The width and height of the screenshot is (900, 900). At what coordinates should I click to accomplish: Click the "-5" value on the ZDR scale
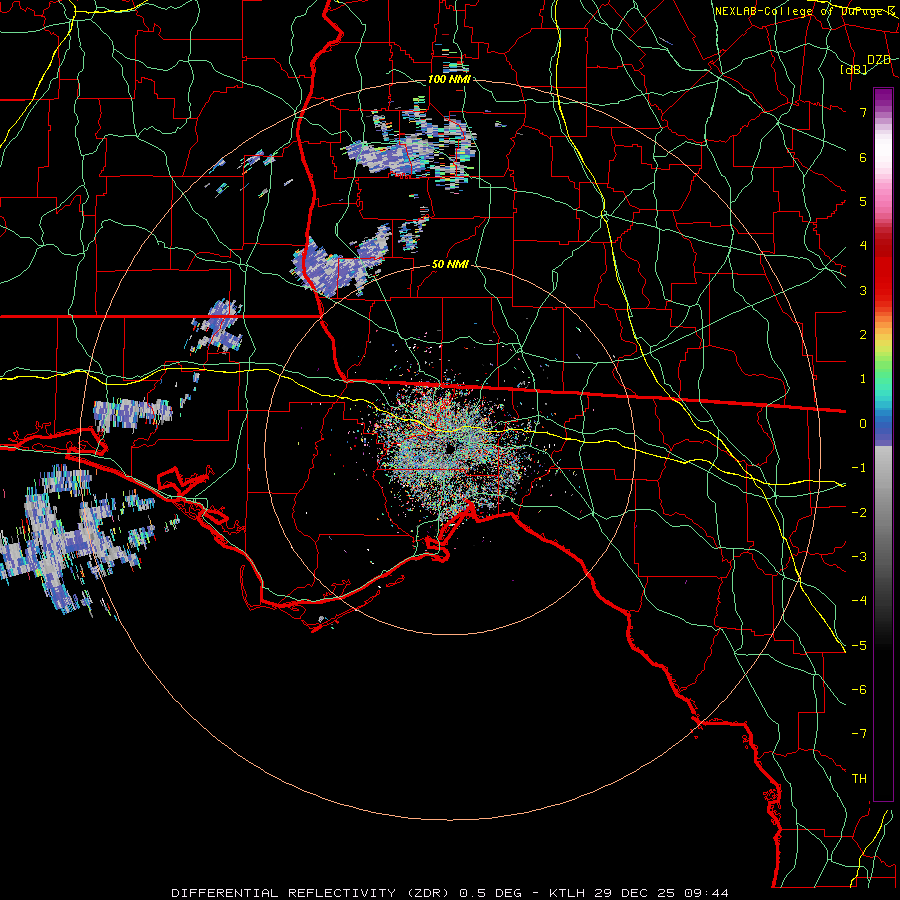pos(859,646)
